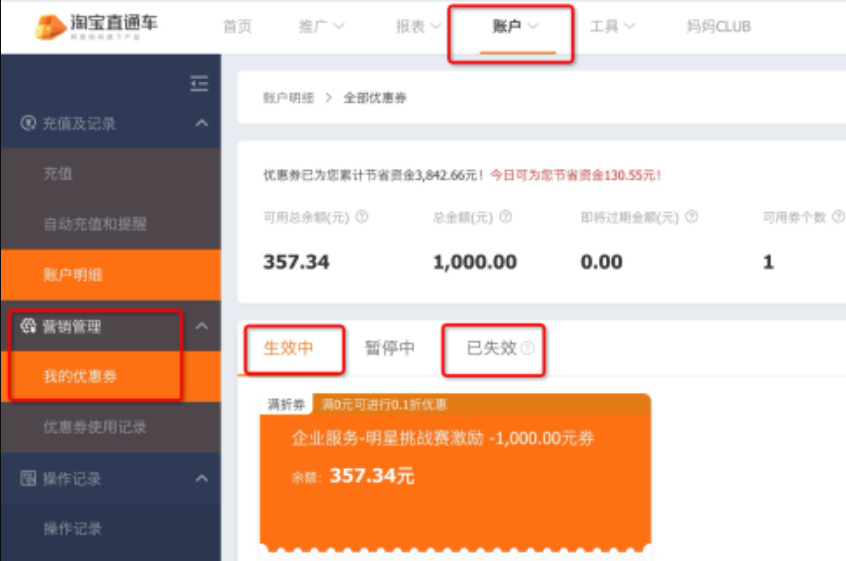Select 账户明细 in the sidebar
846x561 pixels.
tap(111, 275)
